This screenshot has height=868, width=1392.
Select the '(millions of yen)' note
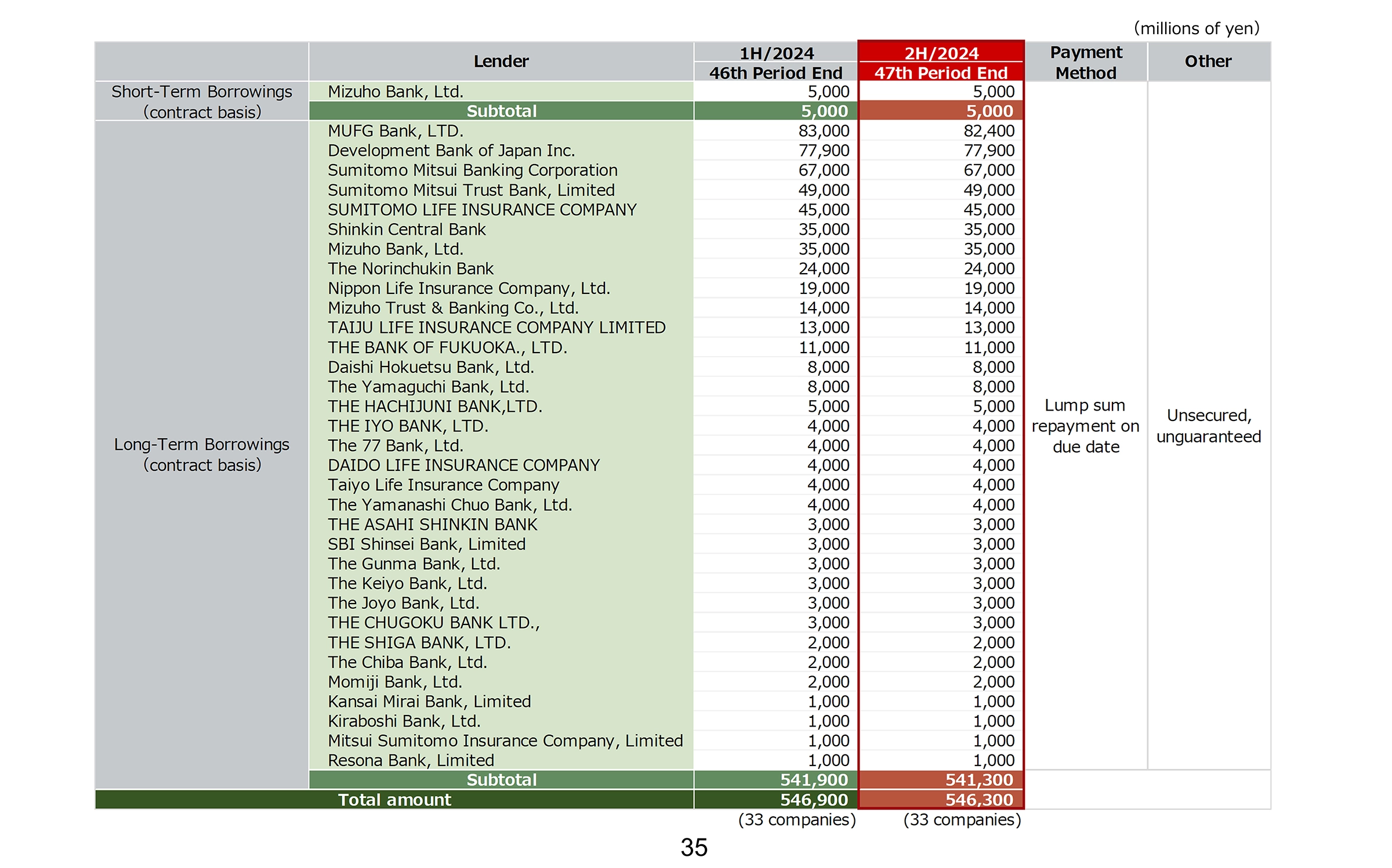(x=1197, y=28)
